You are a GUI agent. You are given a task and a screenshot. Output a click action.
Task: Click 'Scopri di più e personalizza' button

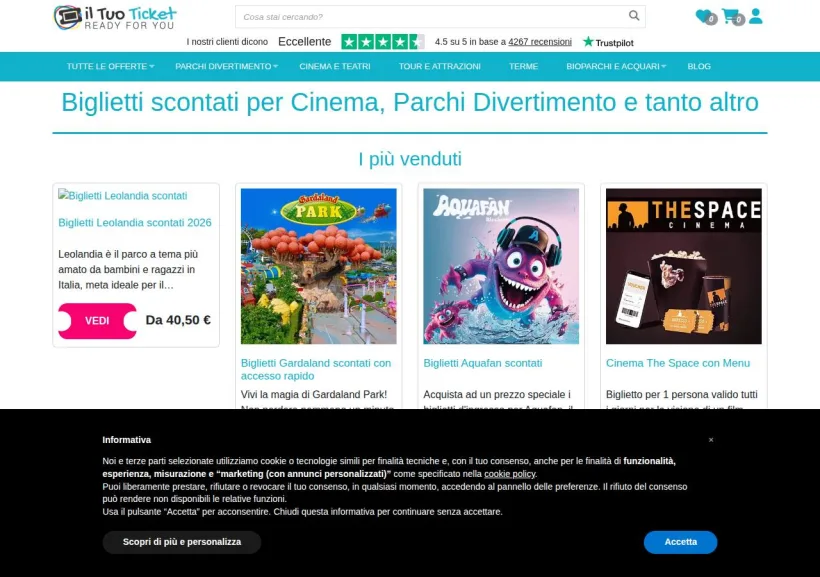[x=181, y=542]
